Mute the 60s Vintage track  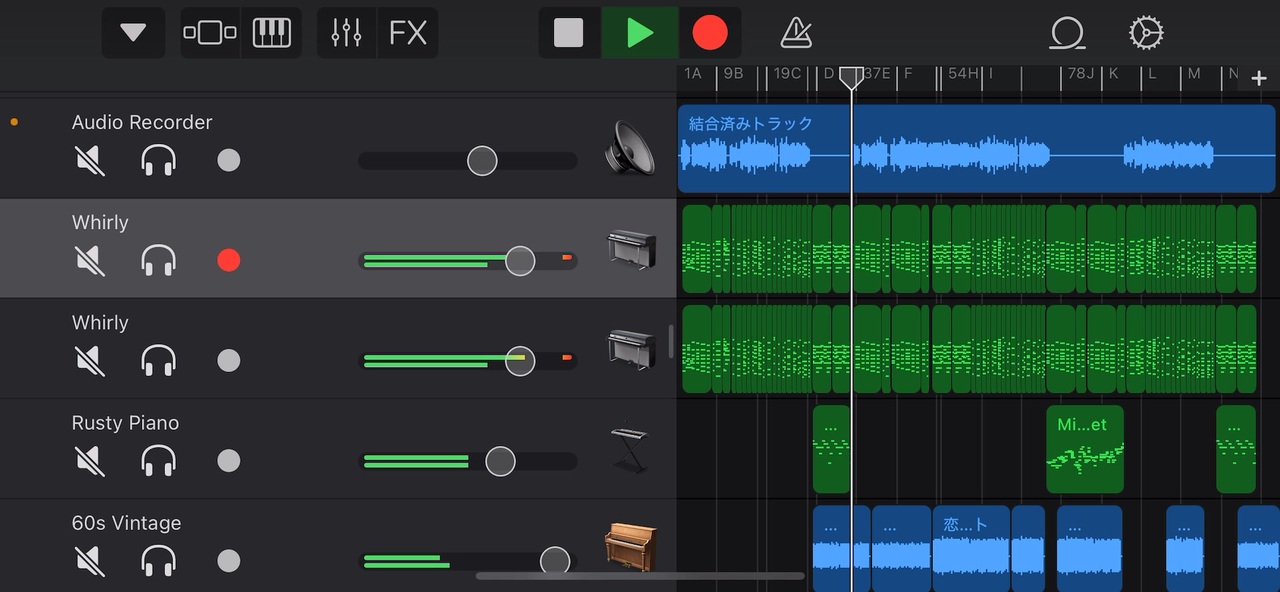tap(90, 560)
